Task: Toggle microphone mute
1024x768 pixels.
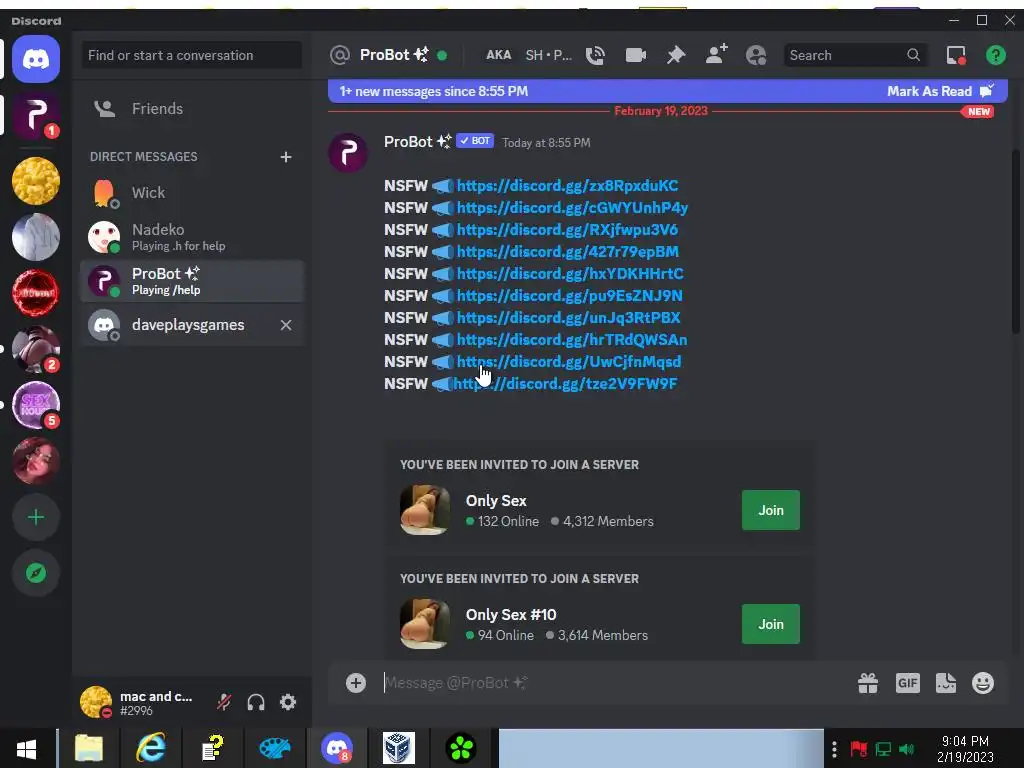Action: [224, 702]
